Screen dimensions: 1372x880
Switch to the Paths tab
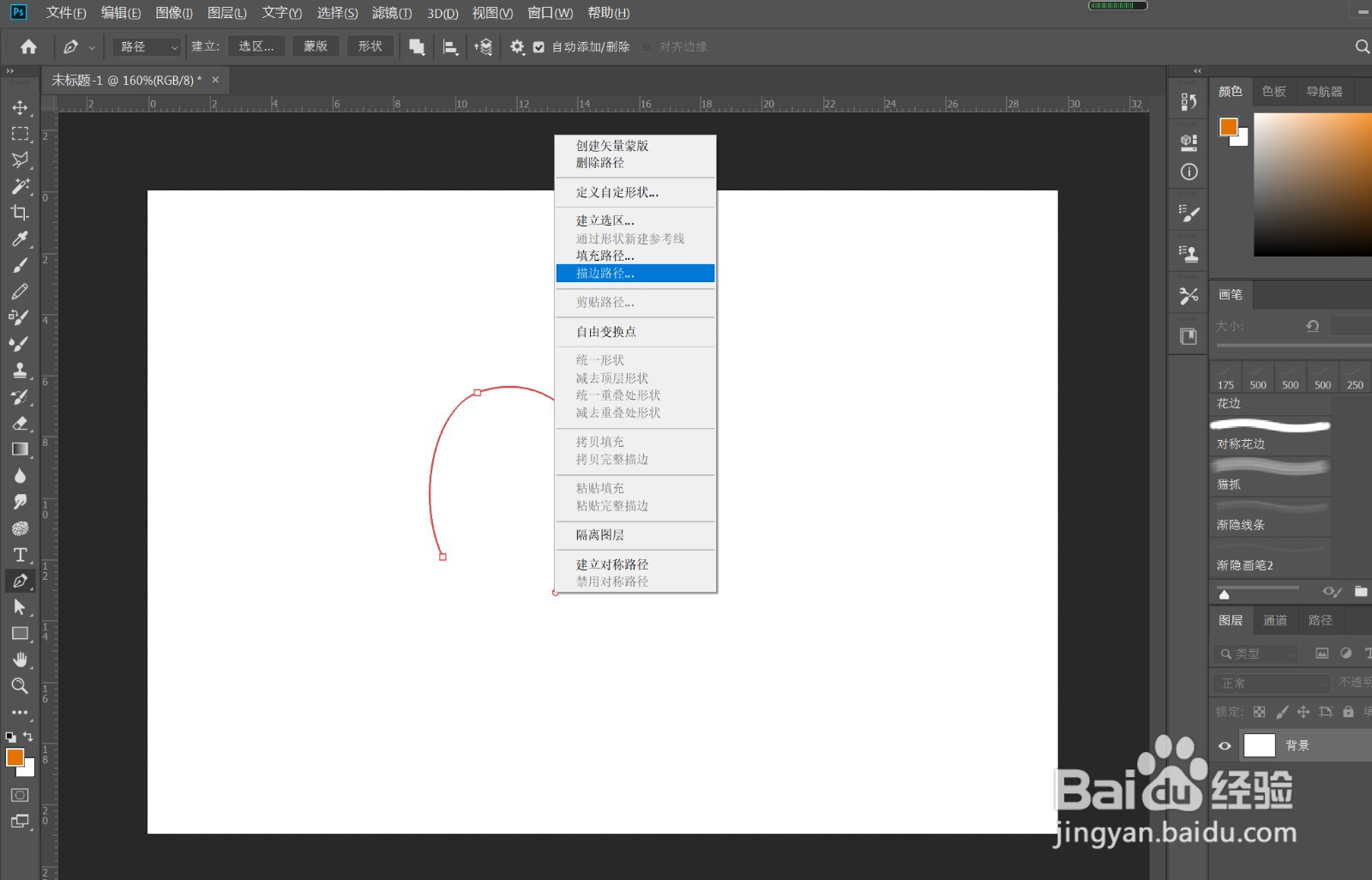pyautogui.click(x=1321, y=620)
